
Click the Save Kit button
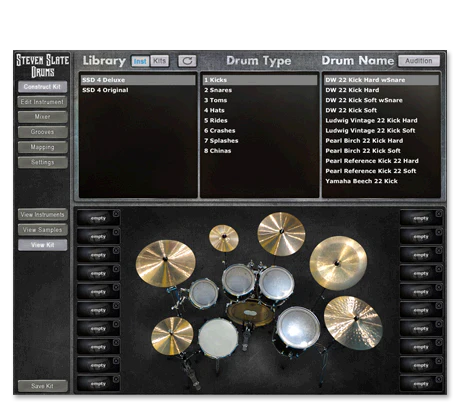tap(43, 386)
